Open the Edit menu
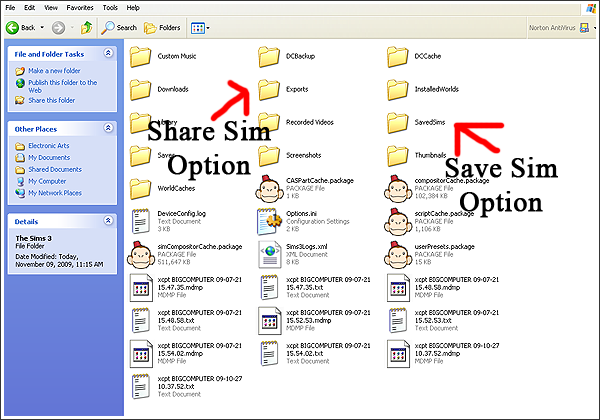This screenshot has width=600, height=420. tap(29, 8)
